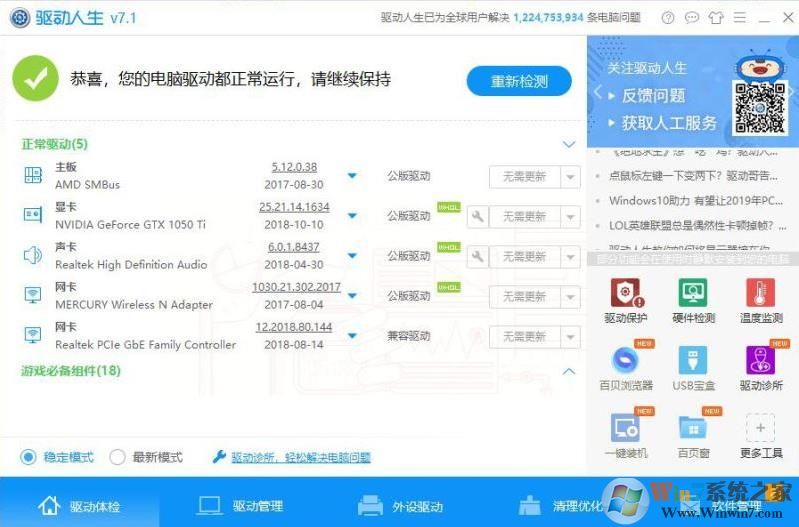799x527 pixels.
Task: Expand the 游戏必备组件(18) section
Action: tap(569, 371)
